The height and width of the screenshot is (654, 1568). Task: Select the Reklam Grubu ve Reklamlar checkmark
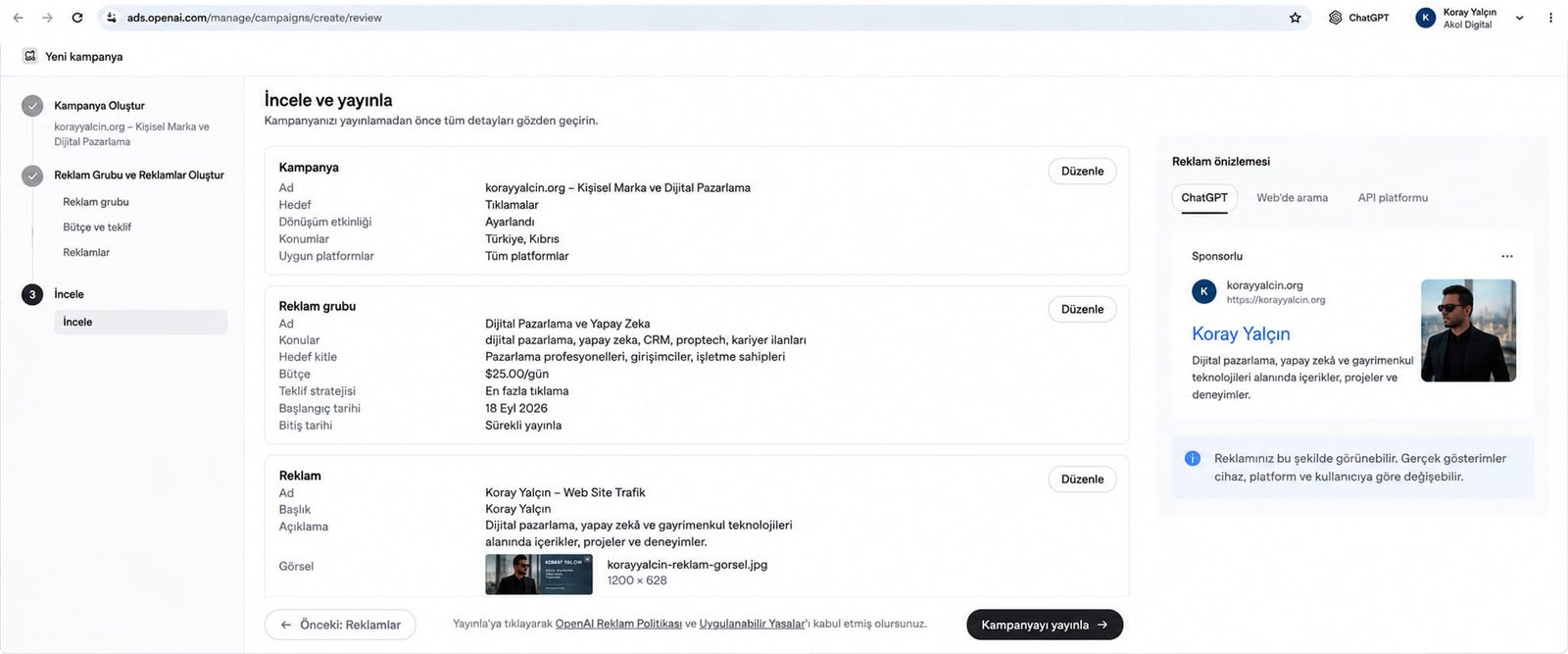(x=32, y=176)
